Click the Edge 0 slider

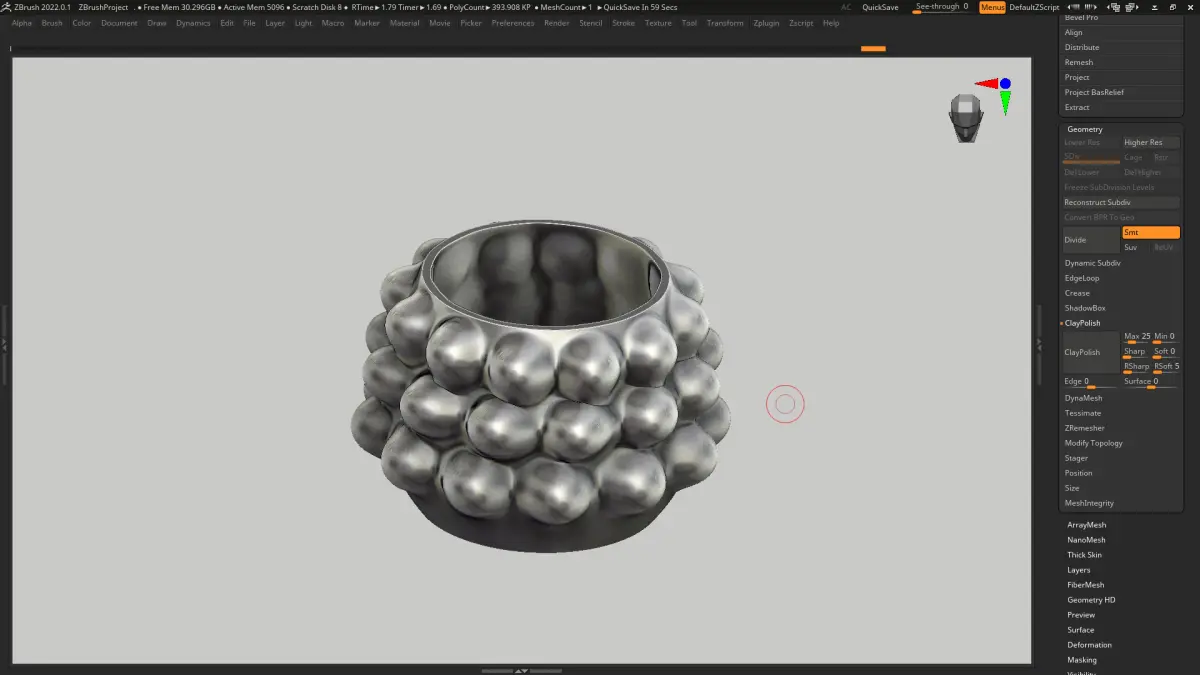tap(1091, 382)
